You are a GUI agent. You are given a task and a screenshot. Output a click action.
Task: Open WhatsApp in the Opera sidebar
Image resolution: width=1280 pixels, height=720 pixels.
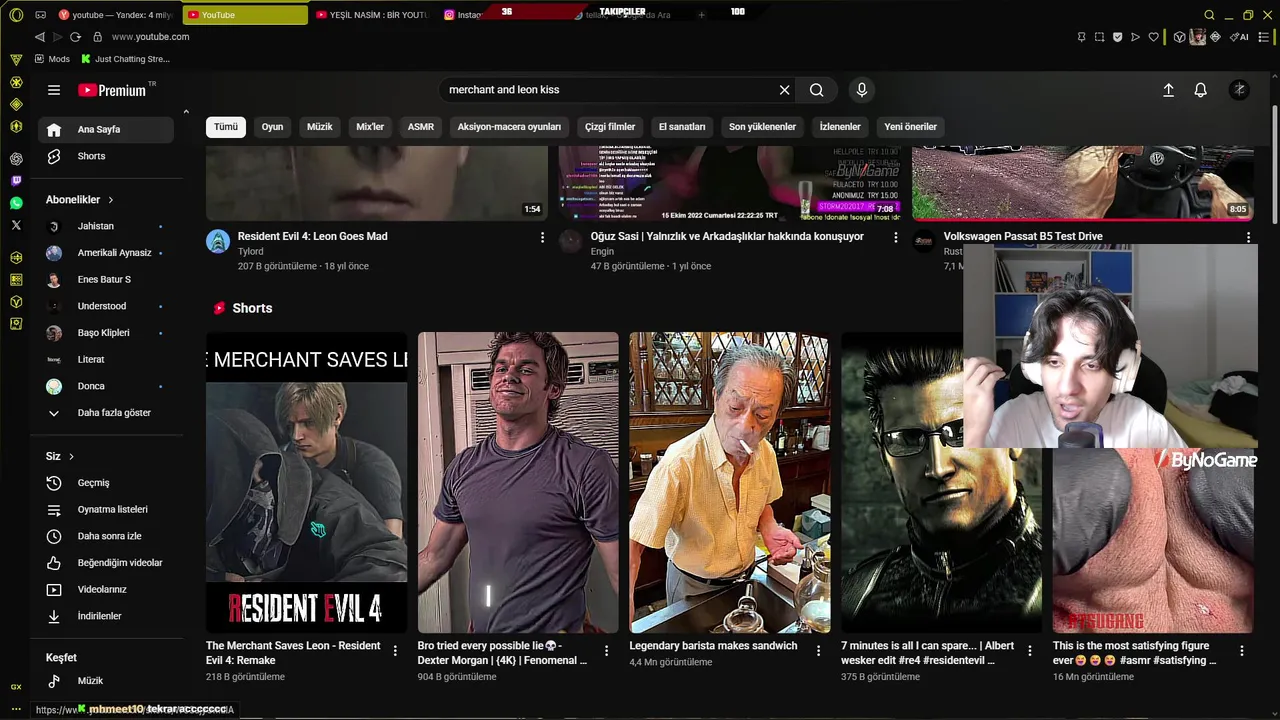click(16, 203)
